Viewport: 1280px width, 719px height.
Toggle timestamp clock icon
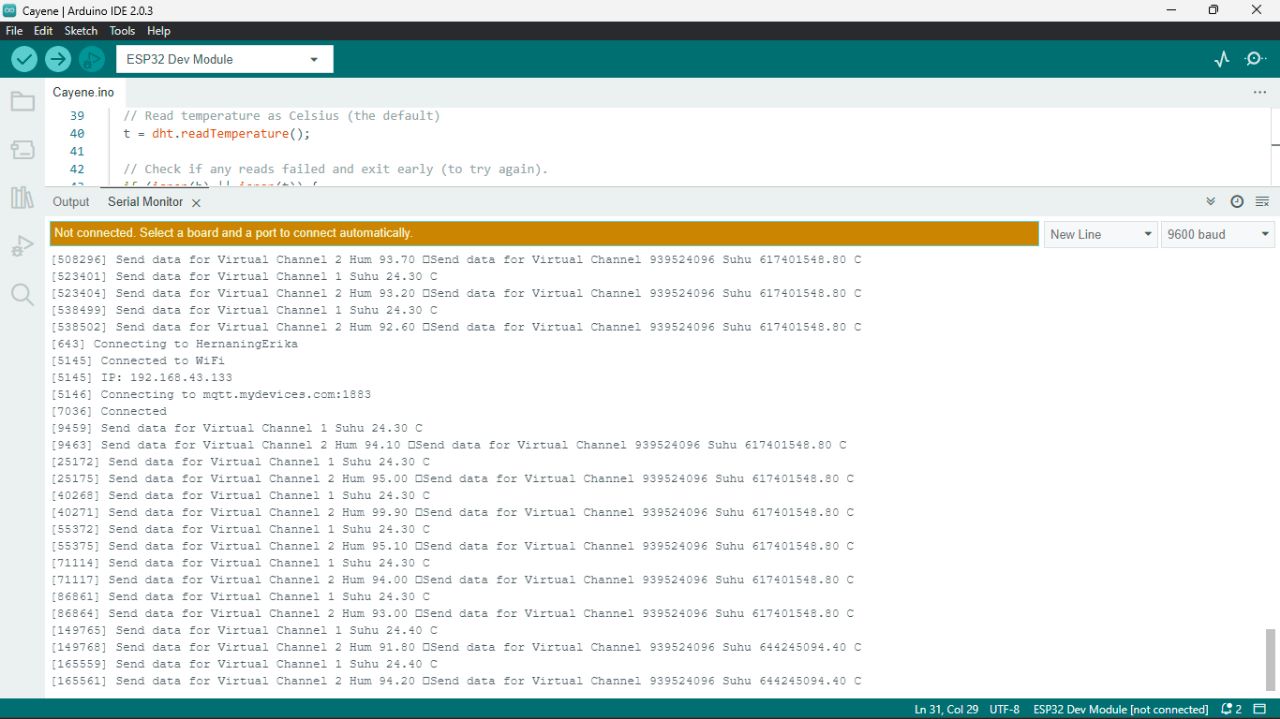click(x=1237, y=201)
